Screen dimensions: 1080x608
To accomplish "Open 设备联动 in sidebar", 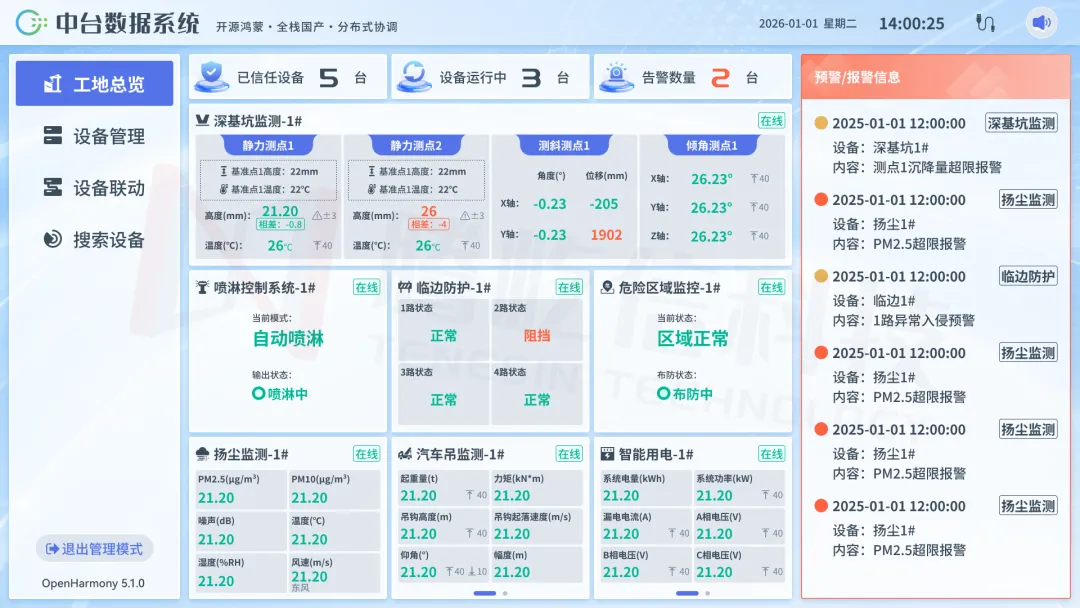I will 94,187.
